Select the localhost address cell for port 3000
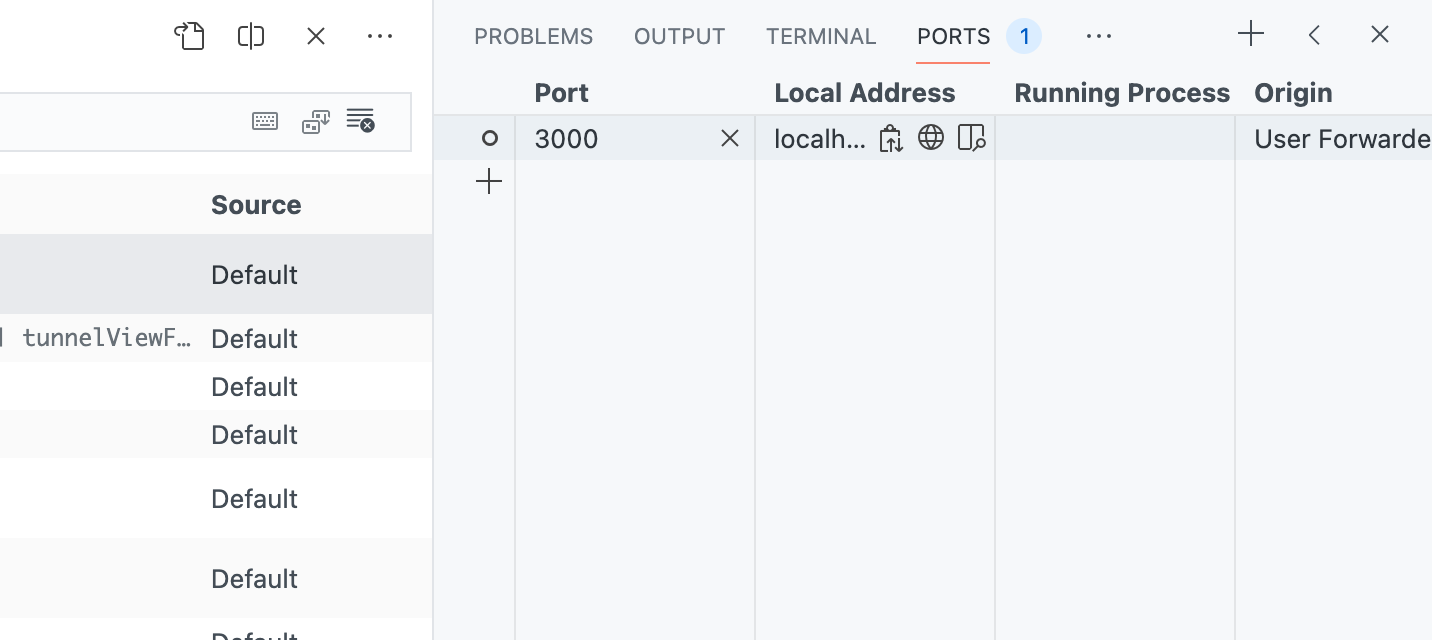Screen dimensions: 1432x640 tap(820, 139)
